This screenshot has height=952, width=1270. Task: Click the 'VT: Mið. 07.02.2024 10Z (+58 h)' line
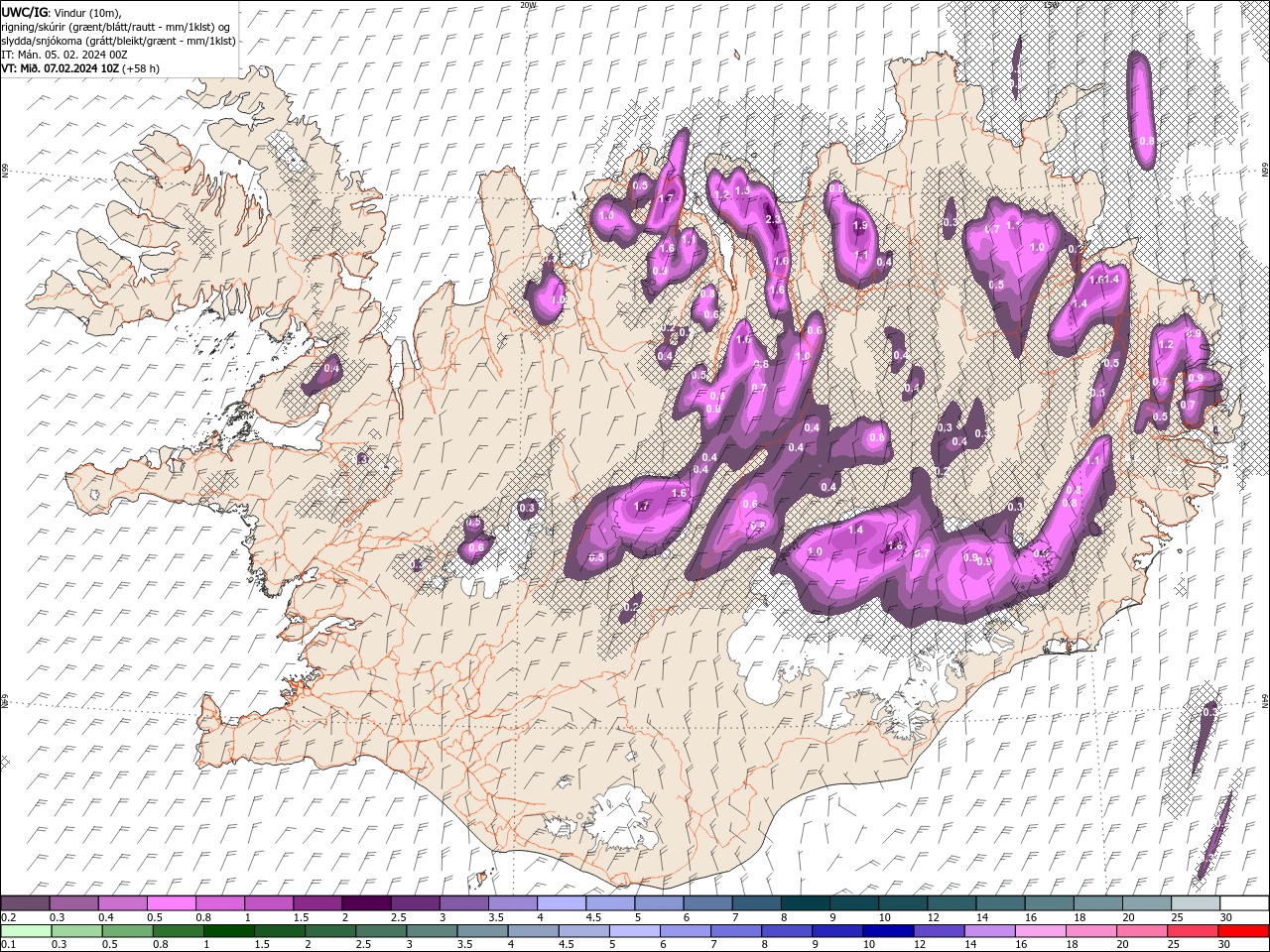click(79, 67)
